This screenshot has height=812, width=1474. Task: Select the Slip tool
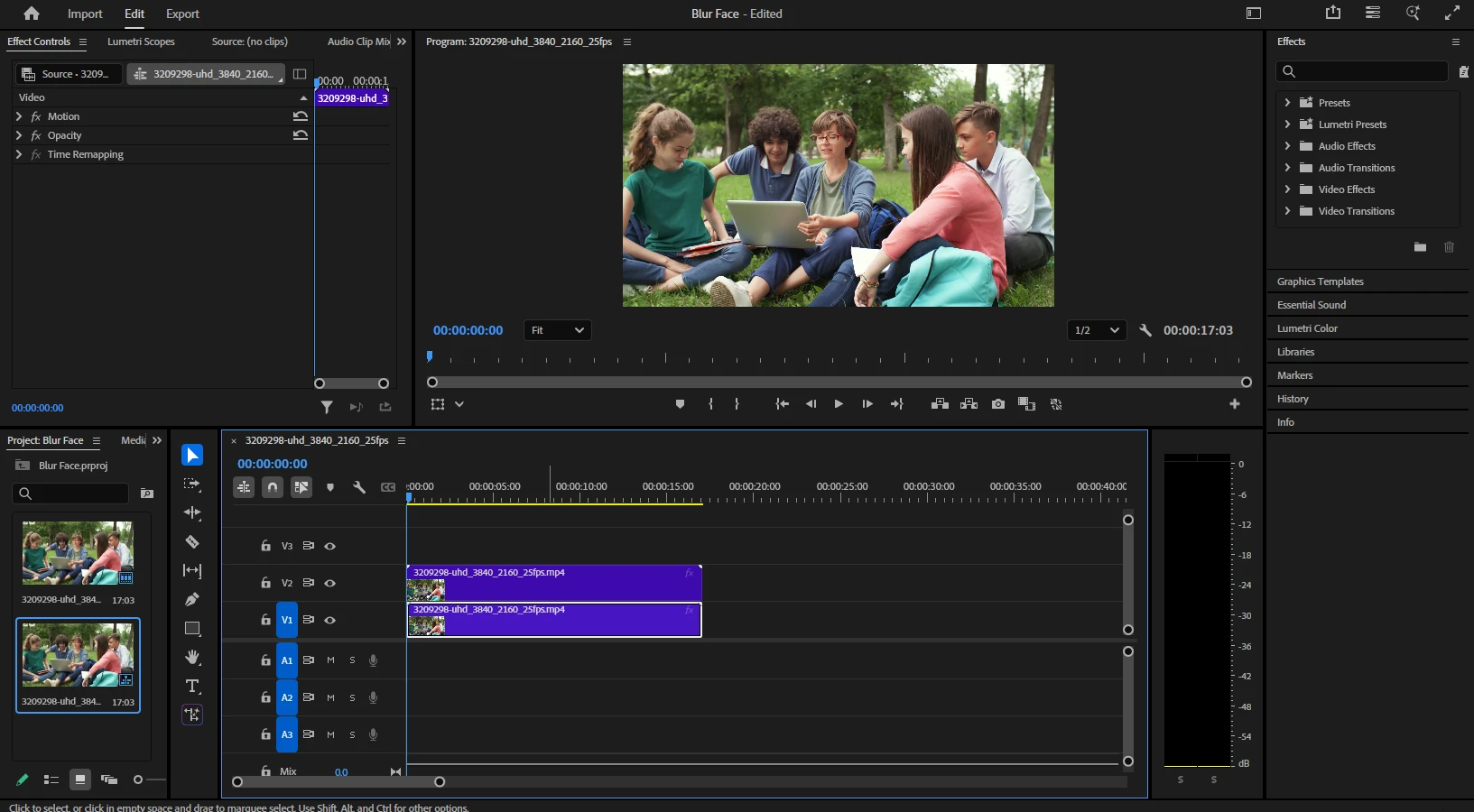point(192,570)
